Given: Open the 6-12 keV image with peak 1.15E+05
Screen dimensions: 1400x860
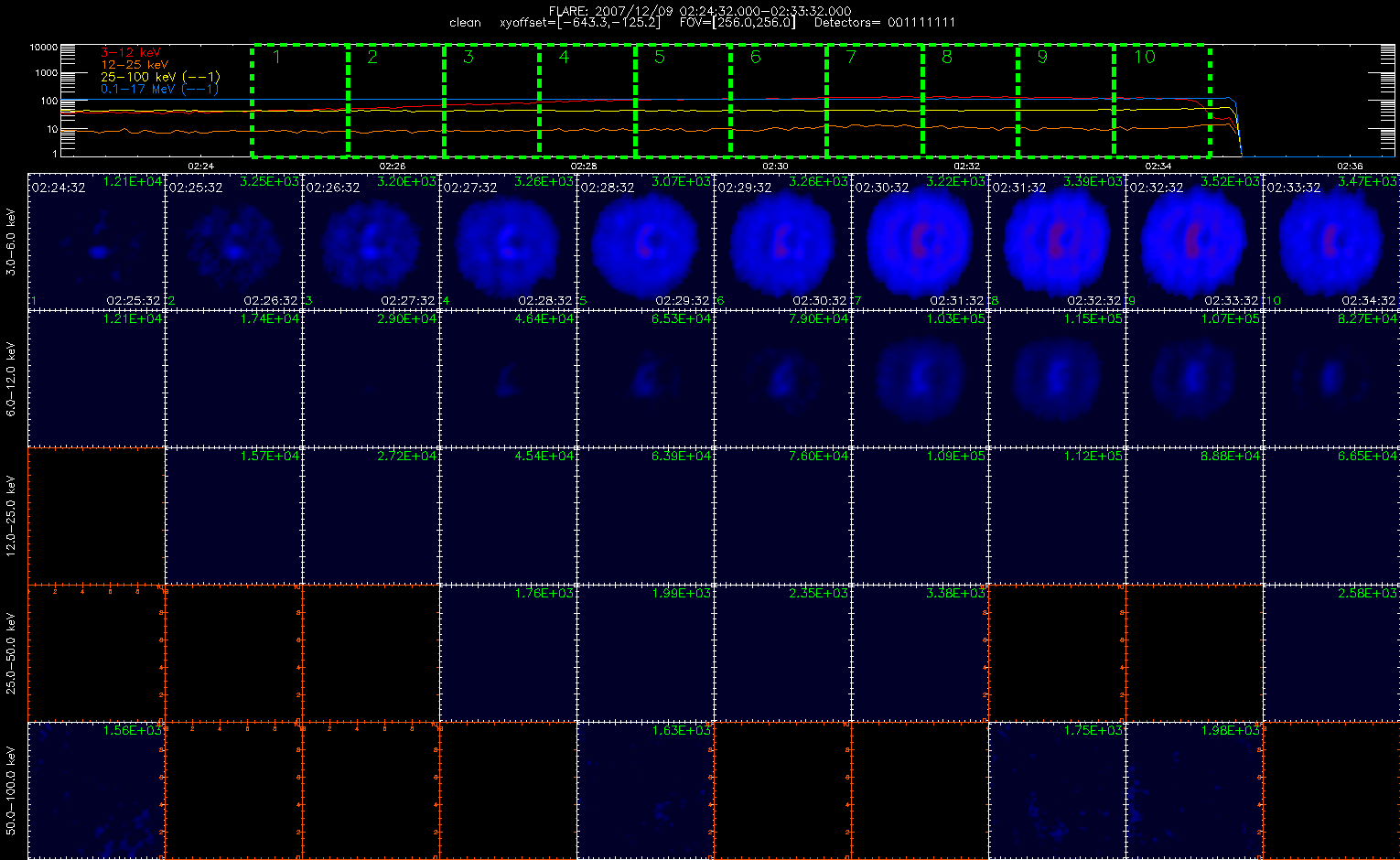Looking at the screenshot, I should (x=1058, y=379).
